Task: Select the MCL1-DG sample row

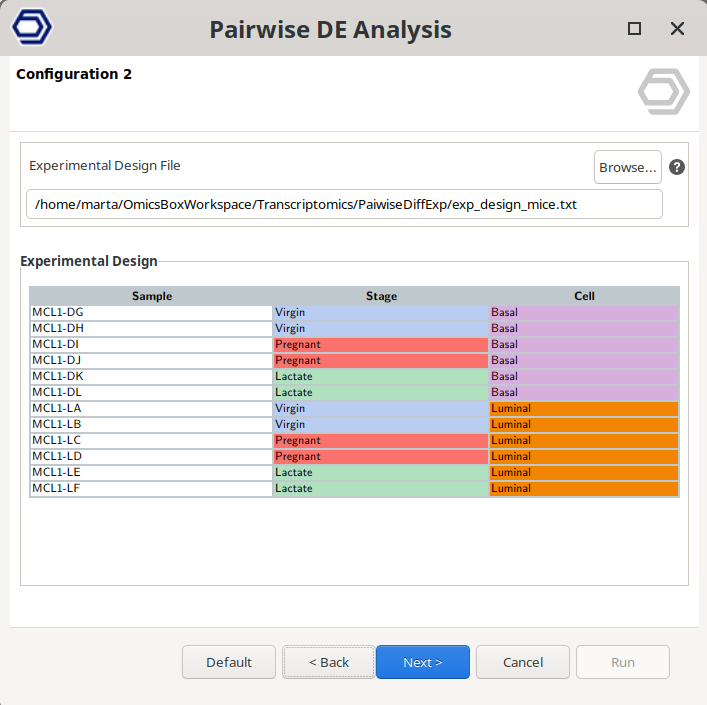Action: [x=151, y=312]
